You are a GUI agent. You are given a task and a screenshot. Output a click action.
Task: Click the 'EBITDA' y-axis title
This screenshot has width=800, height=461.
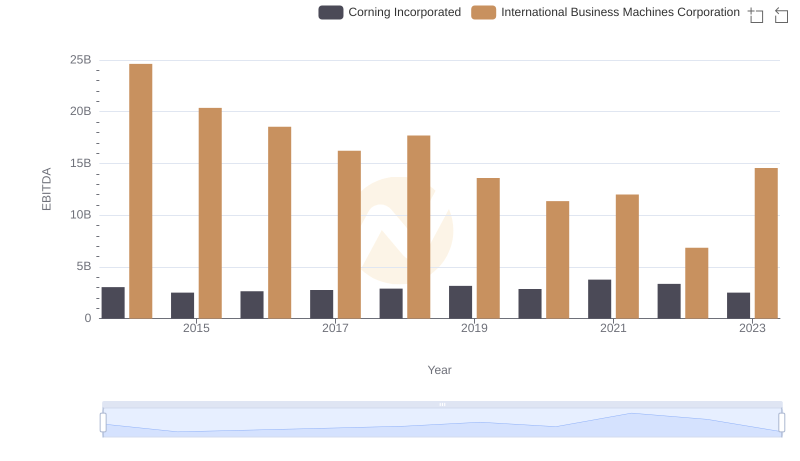[x=46, y=189]
